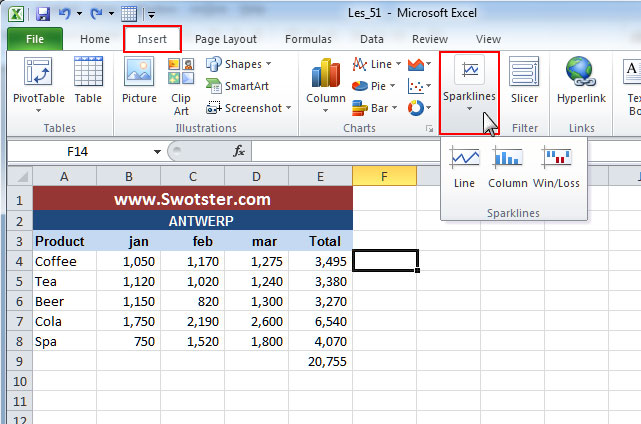Expand the Name Box dropdown arrow
641x424 pixels.
[157, 152]
